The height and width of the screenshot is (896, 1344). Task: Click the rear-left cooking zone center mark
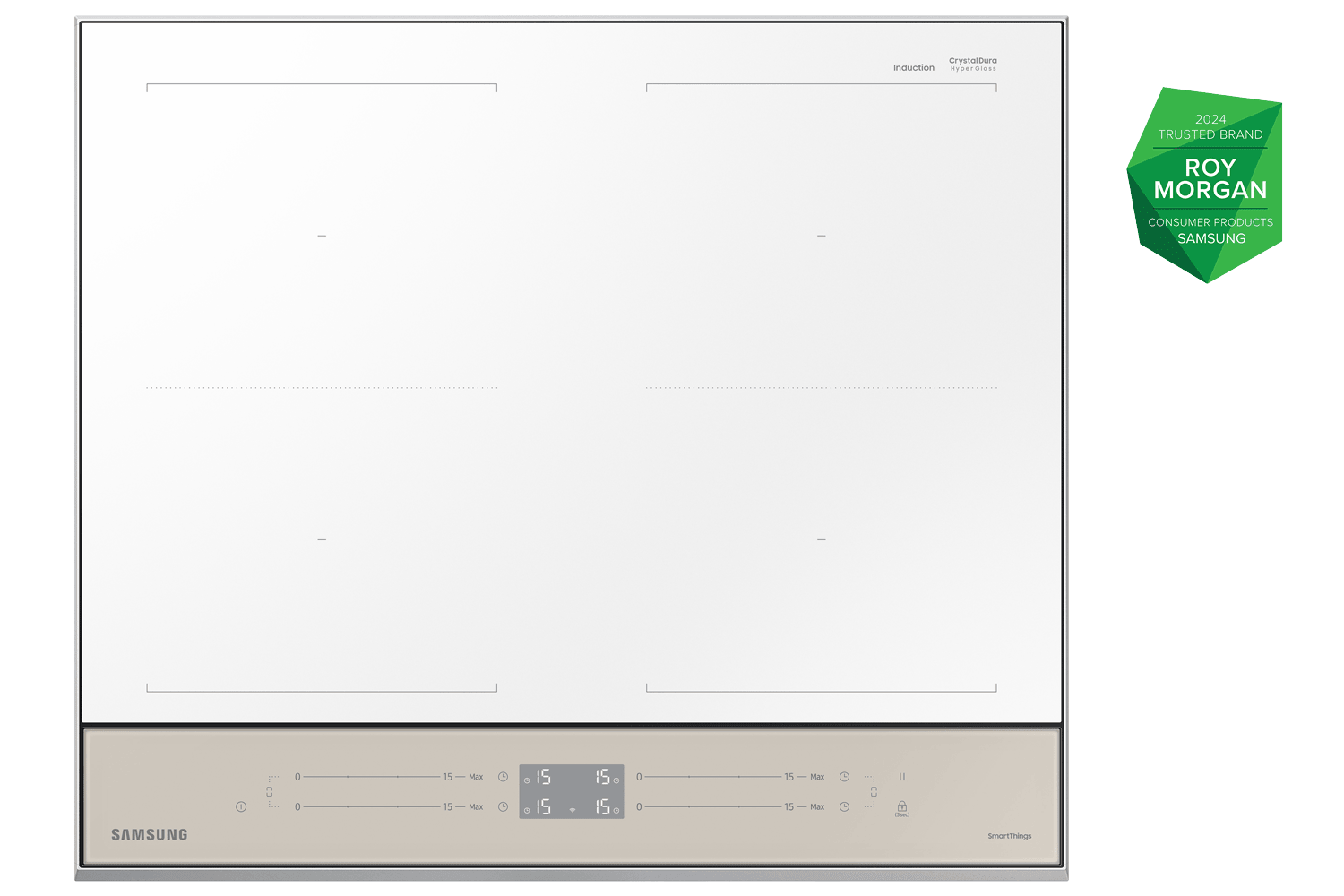322,236
